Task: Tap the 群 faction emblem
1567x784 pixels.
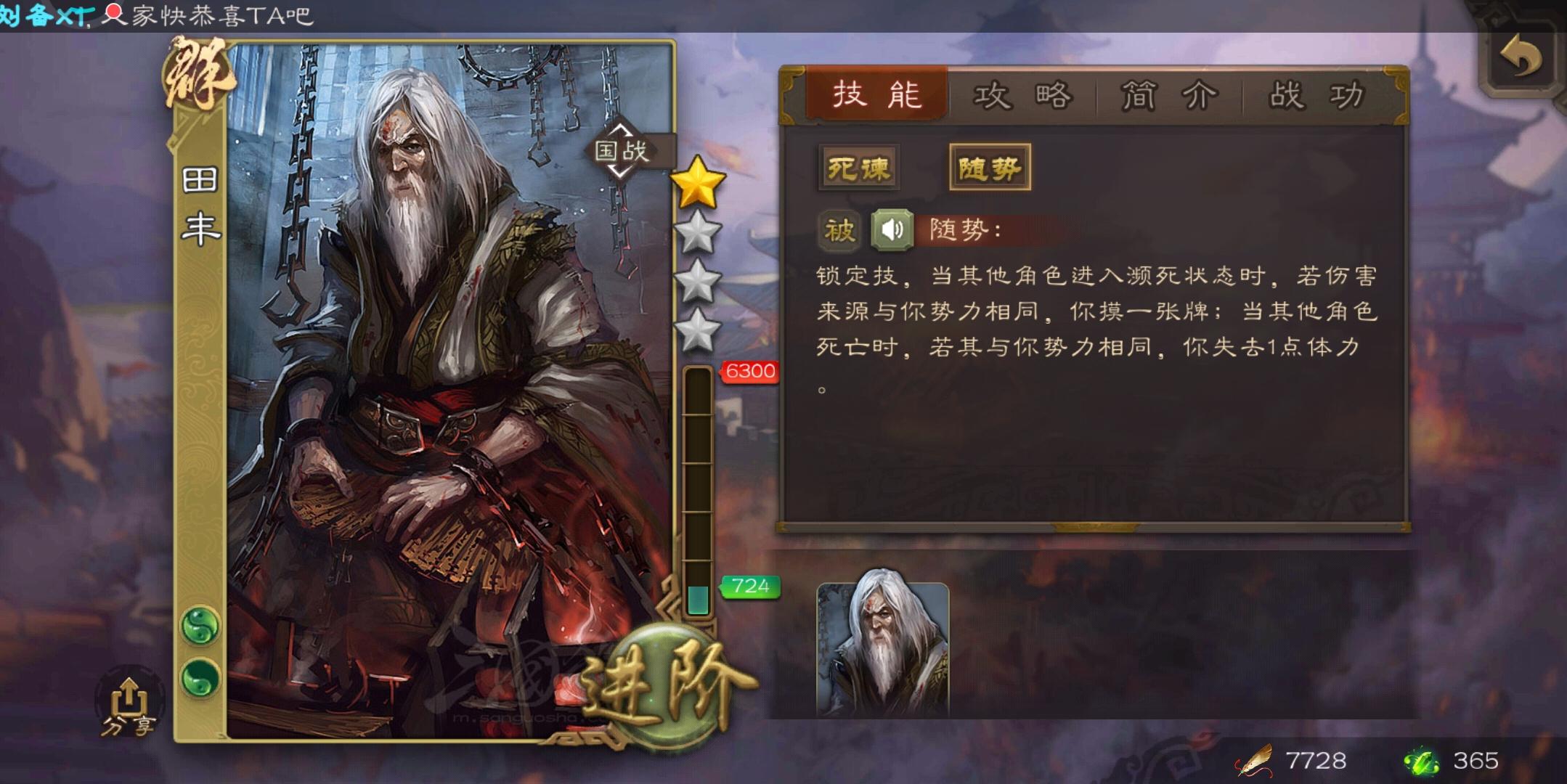Action: click(x=198, y=73)
